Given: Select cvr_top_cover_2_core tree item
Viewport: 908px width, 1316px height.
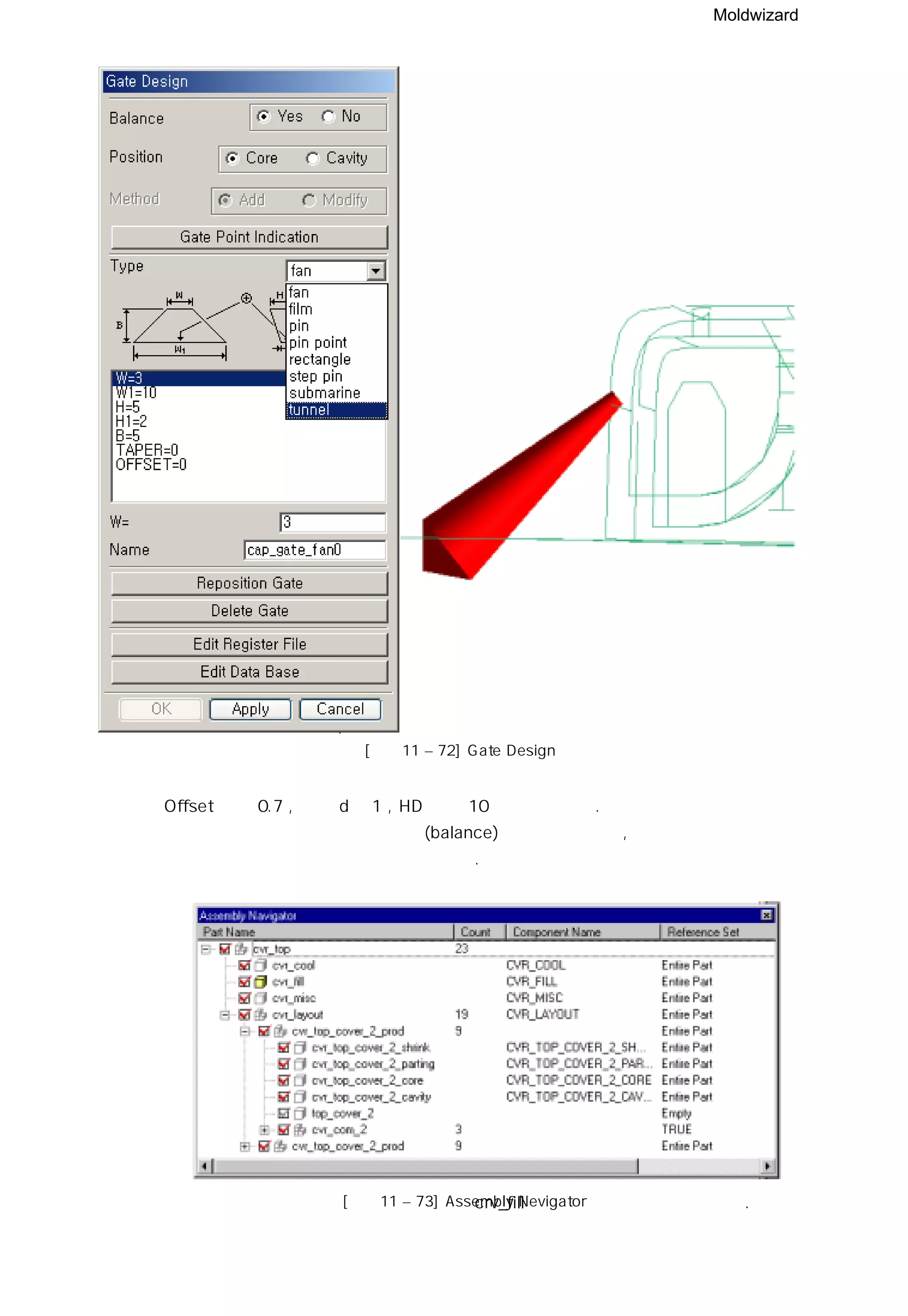Looking at the screenshot, I should pos(367,1080).
